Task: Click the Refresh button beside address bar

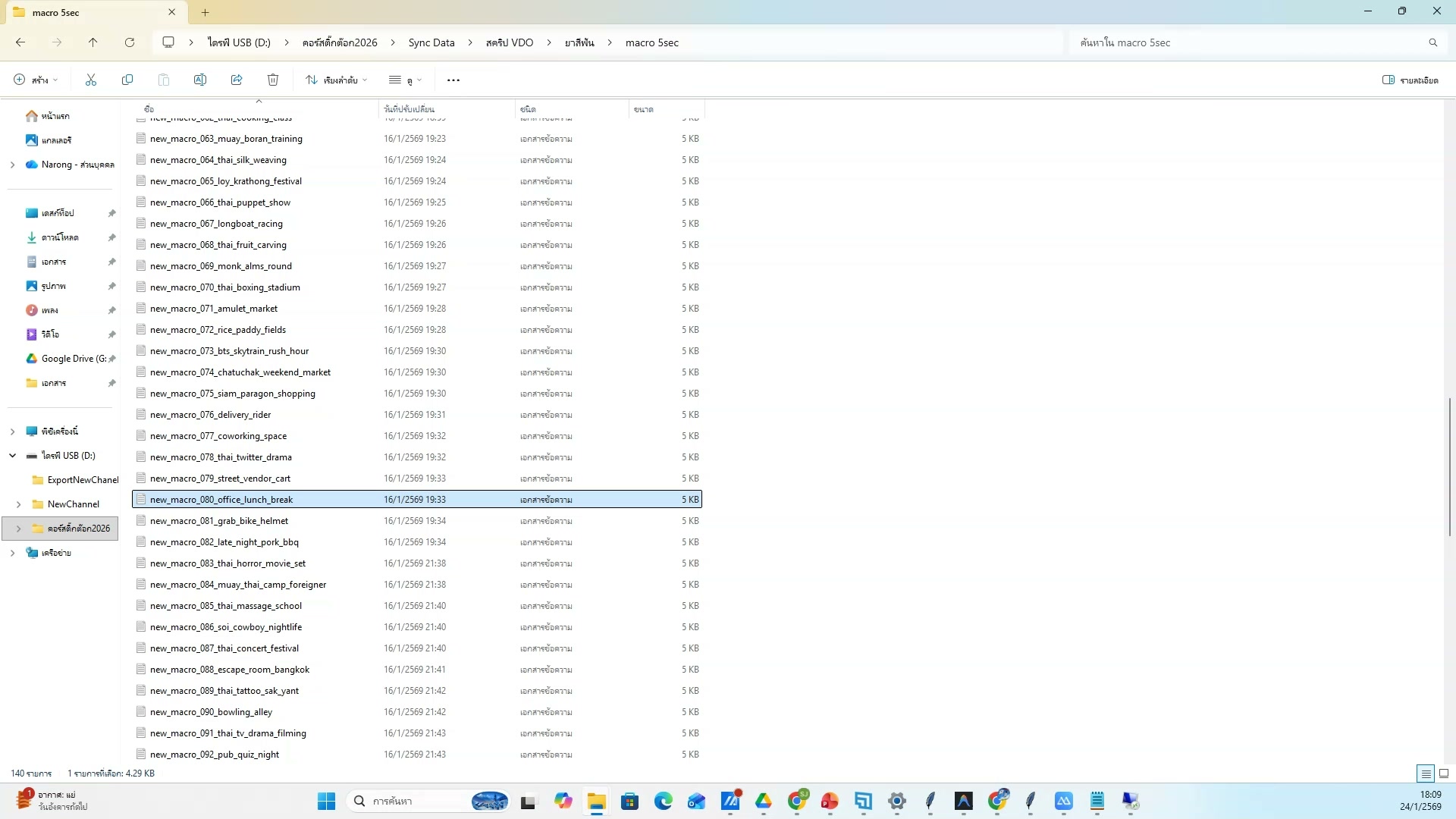Action: 130,42
